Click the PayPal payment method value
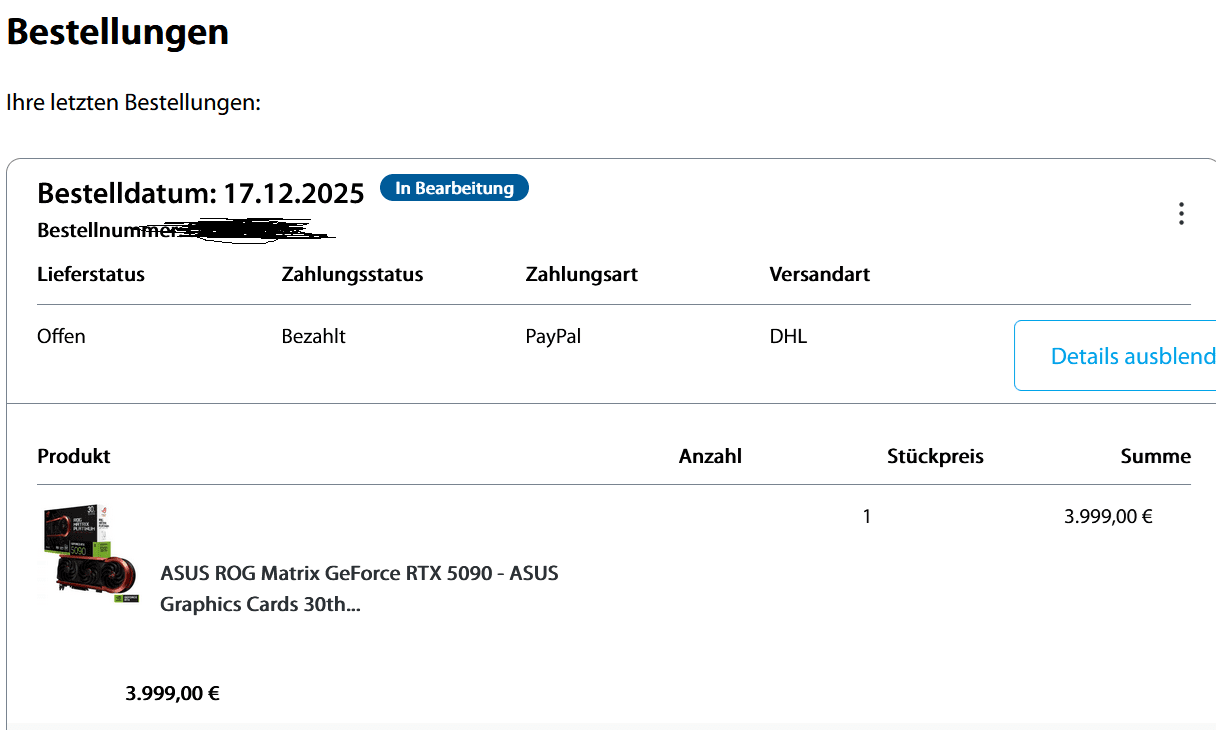Screen dimensions: 1216x730 [x=553, y=336]
